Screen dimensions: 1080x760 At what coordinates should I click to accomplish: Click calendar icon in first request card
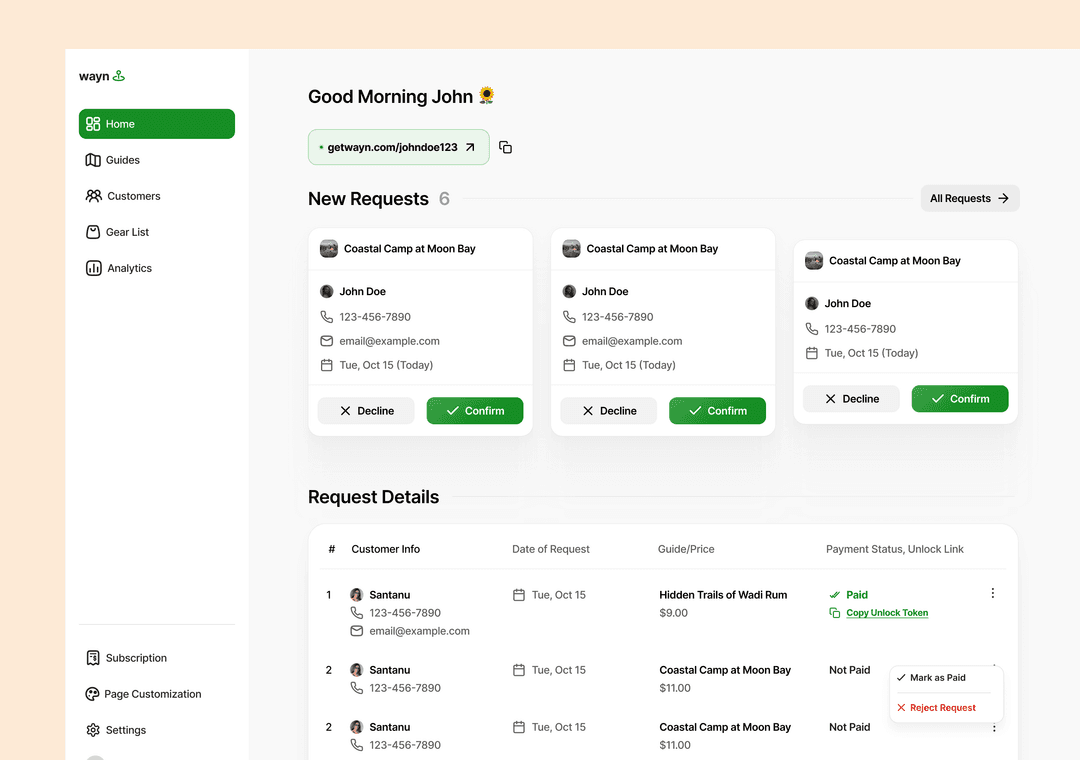tap(326, 365)
